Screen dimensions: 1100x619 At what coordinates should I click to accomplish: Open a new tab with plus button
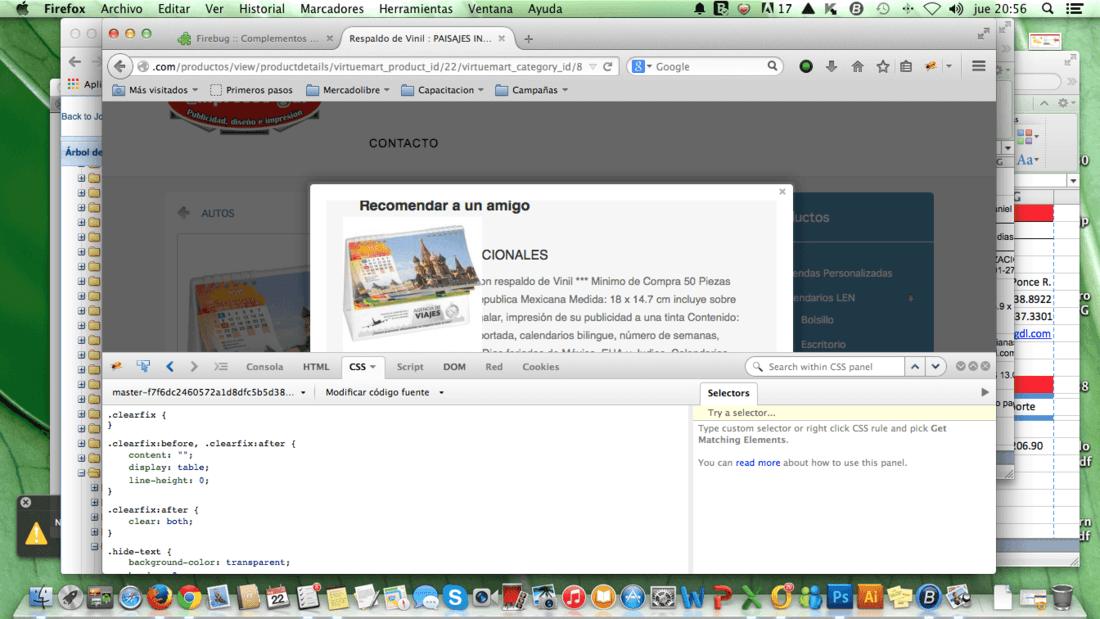[528, 39]
